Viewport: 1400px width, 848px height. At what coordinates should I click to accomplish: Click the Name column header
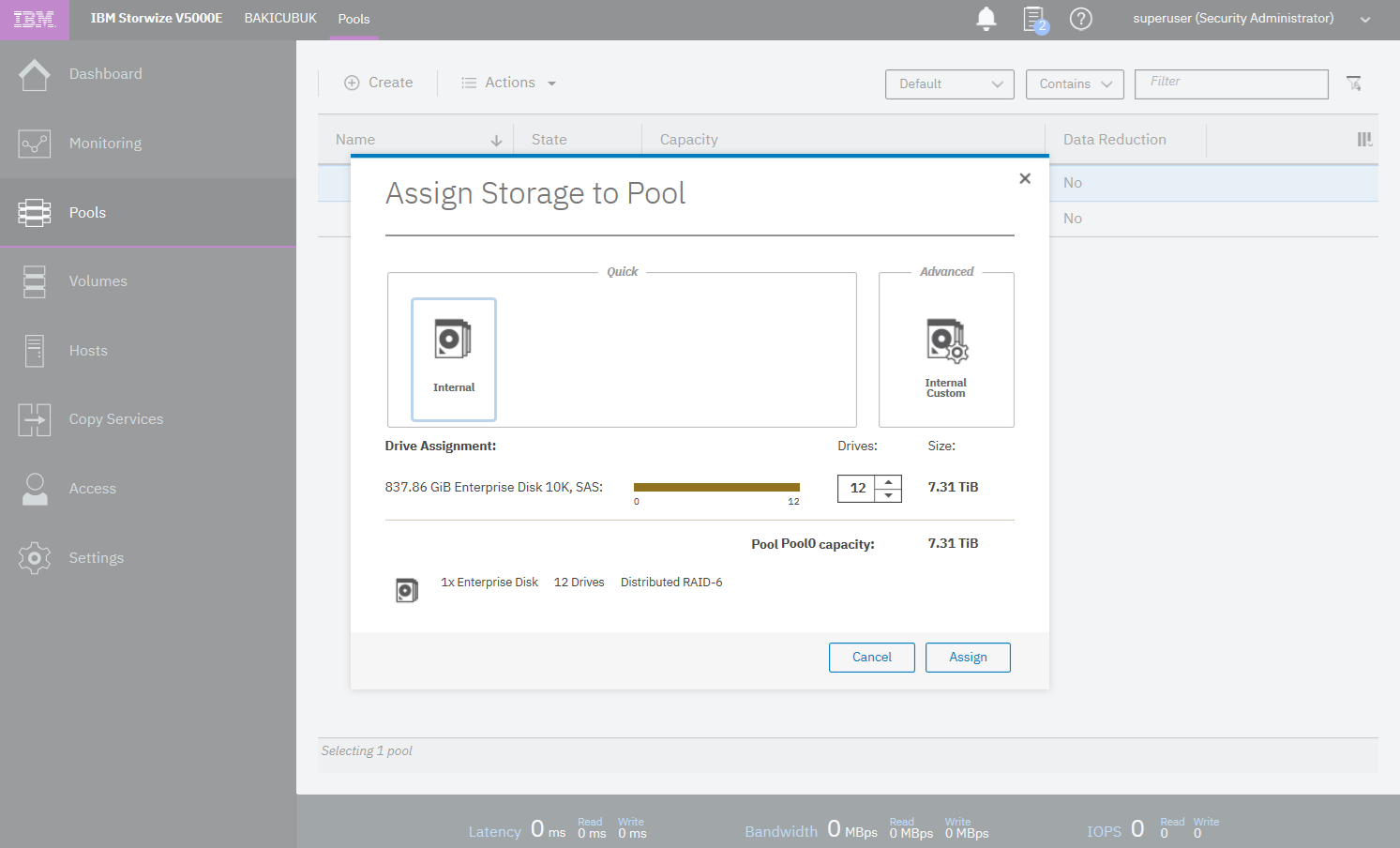coord(355,140)
